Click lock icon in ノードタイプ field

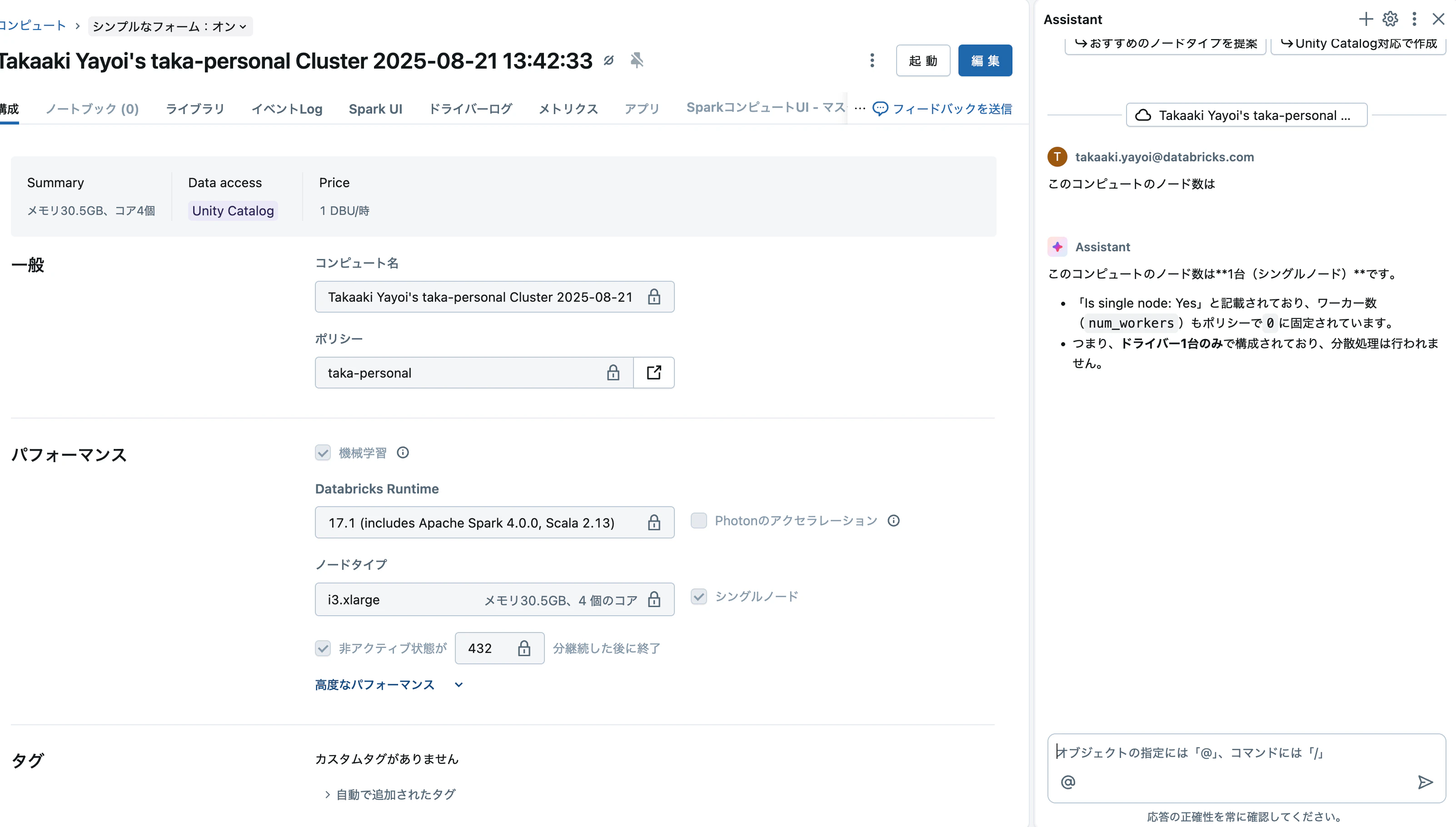(654, 599)
